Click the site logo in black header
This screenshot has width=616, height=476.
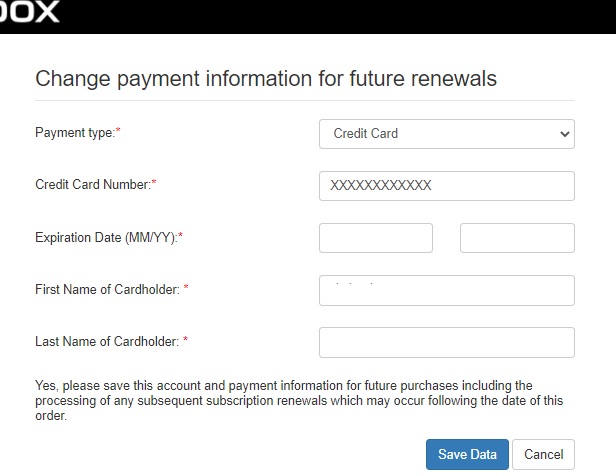point(29,11)
